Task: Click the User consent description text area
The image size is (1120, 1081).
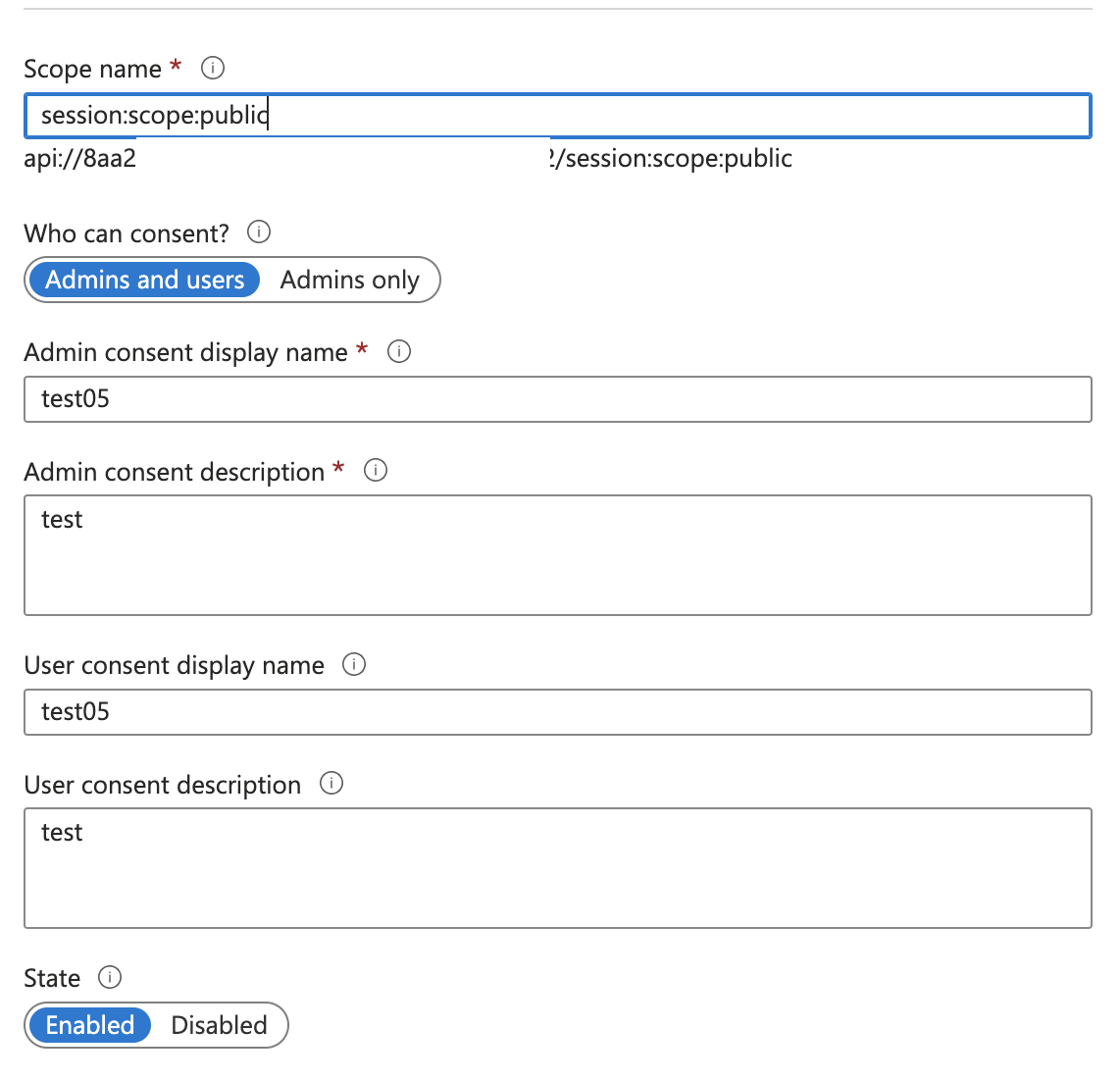Action: tap(557, 868)
